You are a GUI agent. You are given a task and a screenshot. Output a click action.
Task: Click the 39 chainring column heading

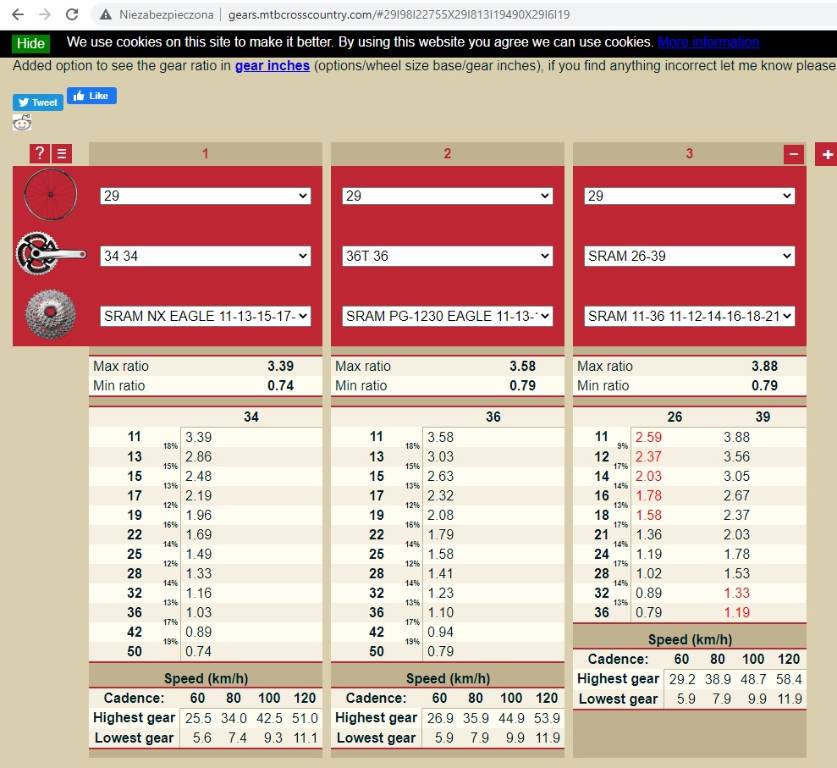coord(762,417)
